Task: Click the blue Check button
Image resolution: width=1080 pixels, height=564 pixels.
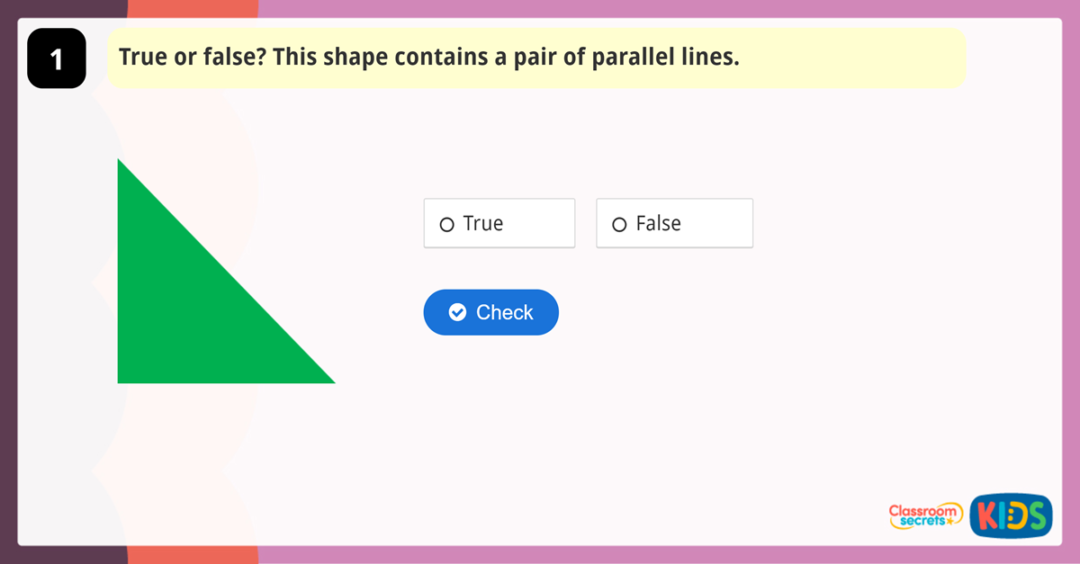Action: click(491, 312)
